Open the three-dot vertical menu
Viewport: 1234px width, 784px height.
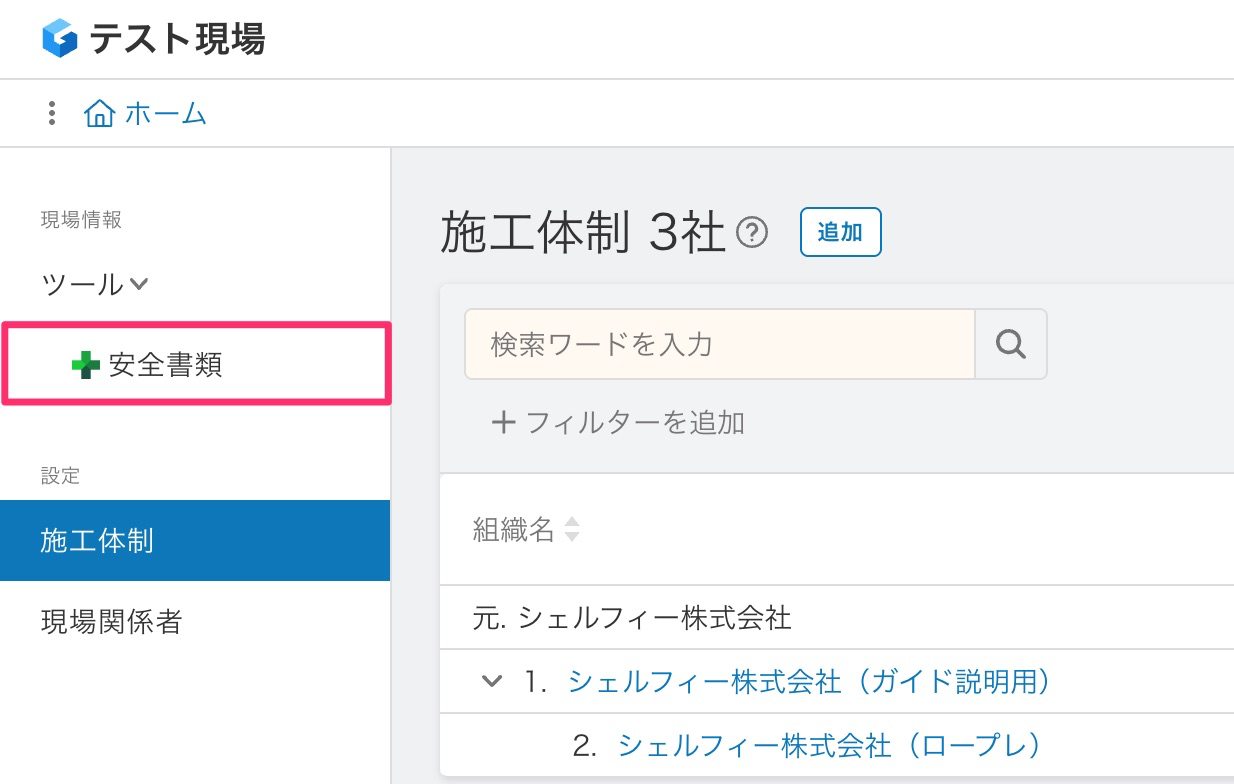[x=52, y=113]
